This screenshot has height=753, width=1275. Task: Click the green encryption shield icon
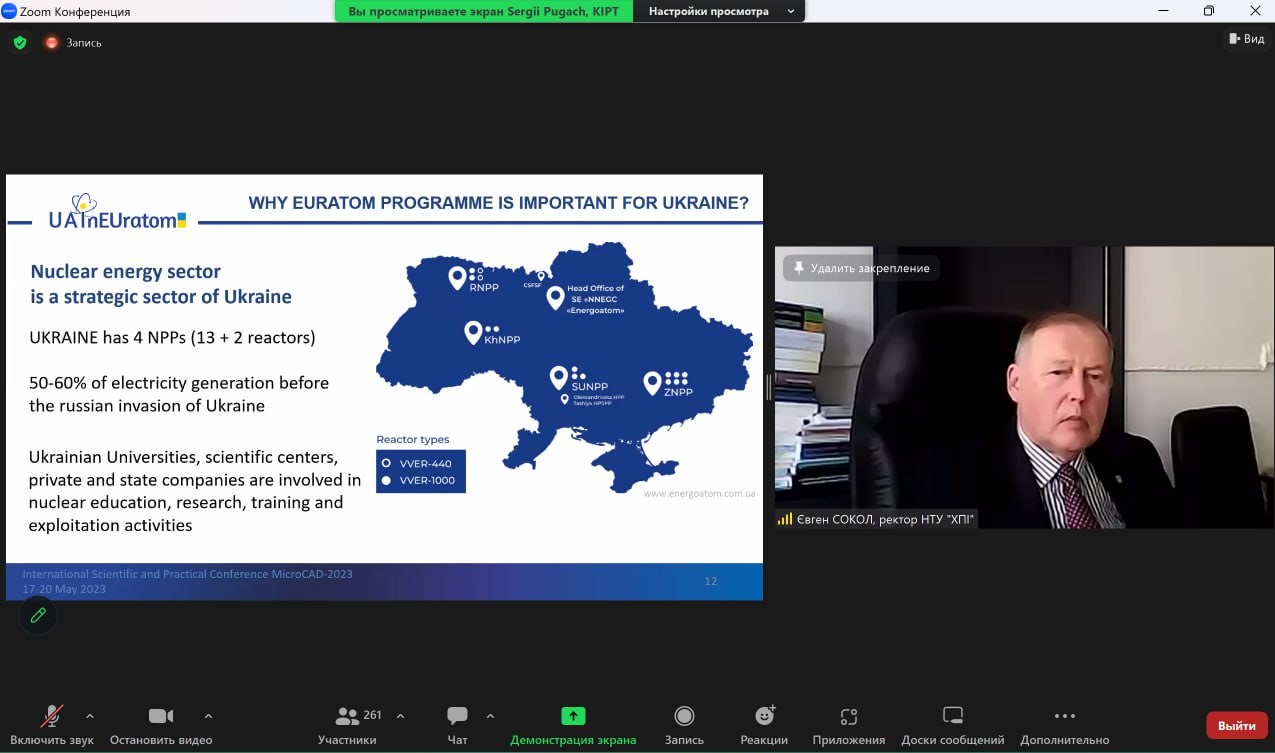pos(19,43)
